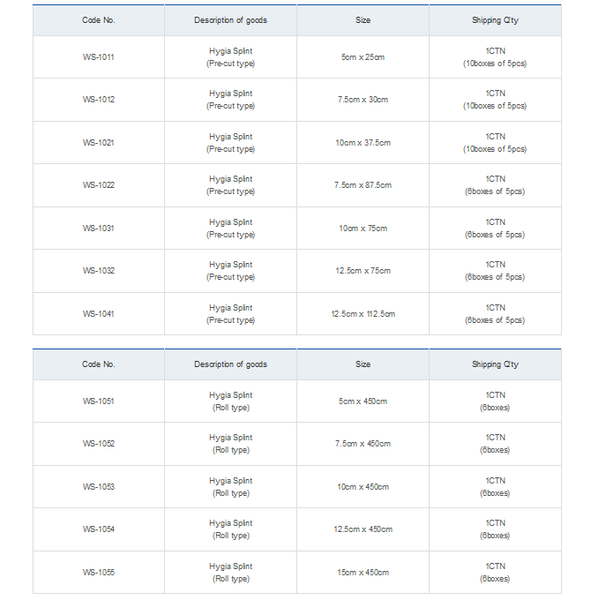Select the 5cm x 450cm size cell

tap(363, 401)
